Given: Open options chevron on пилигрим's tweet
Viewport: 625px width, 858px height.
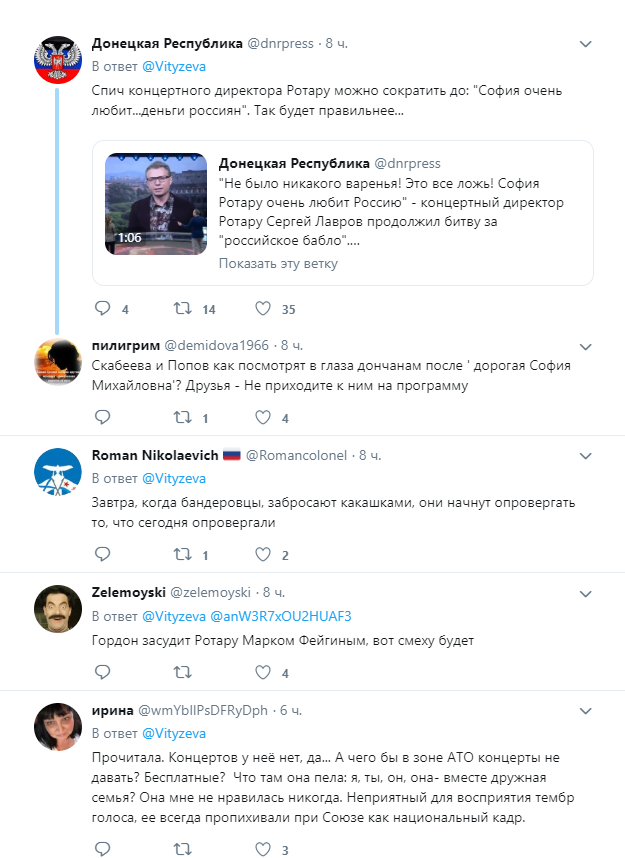Looking at the screenshot, I should [x=586, y=346].
